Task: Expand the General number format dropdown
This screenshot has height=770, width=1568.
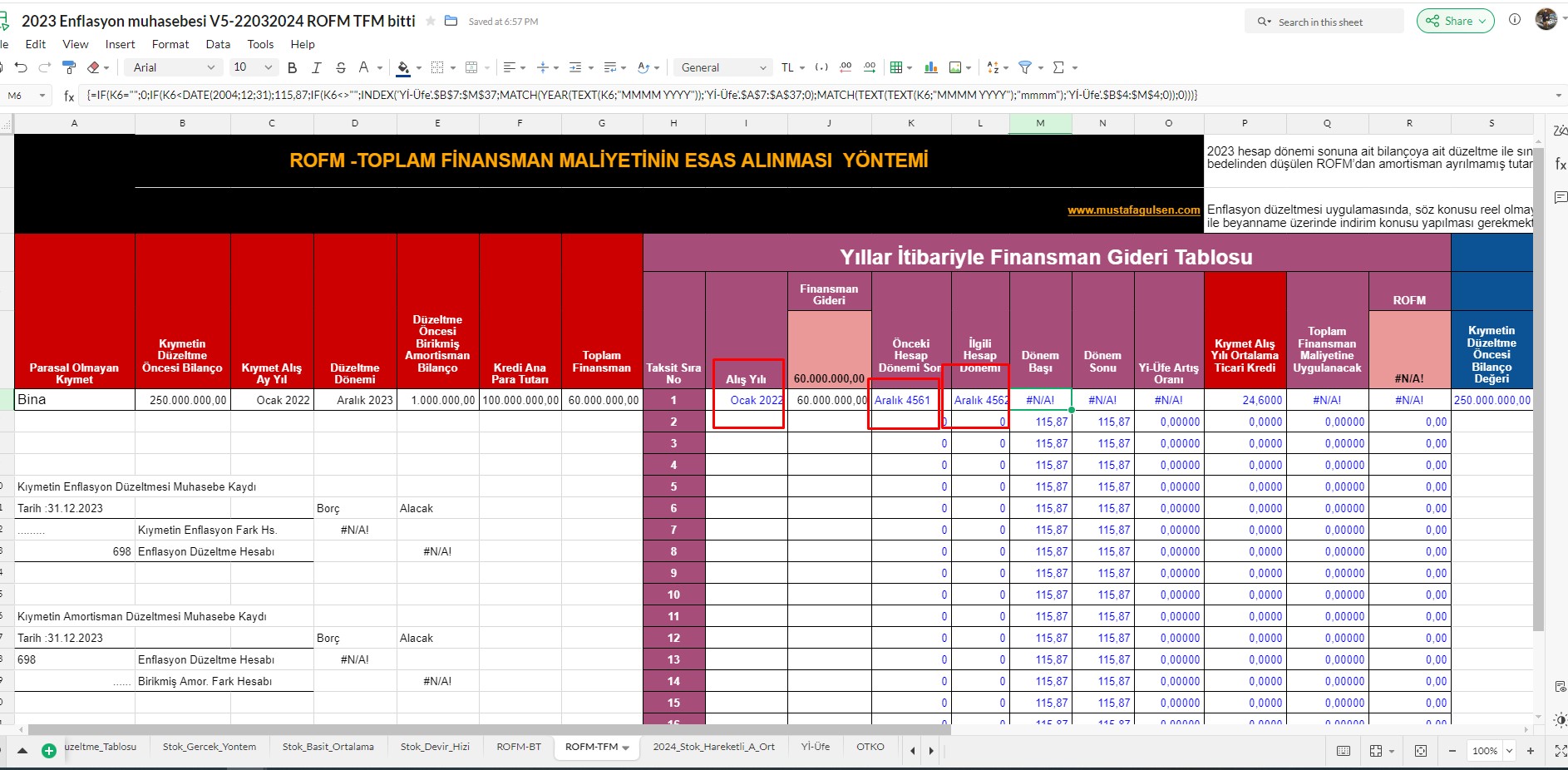Action: point(722,67)
